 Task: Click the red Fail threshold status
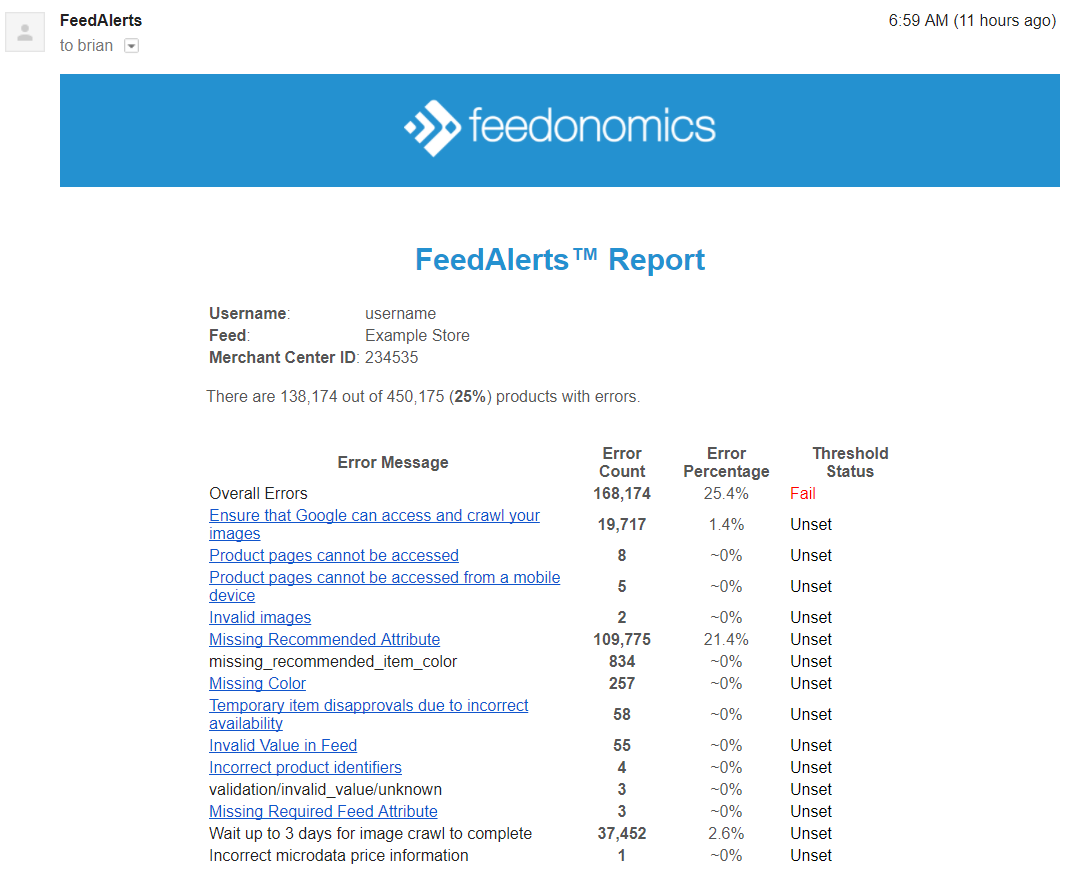click(x=802, y=493)
